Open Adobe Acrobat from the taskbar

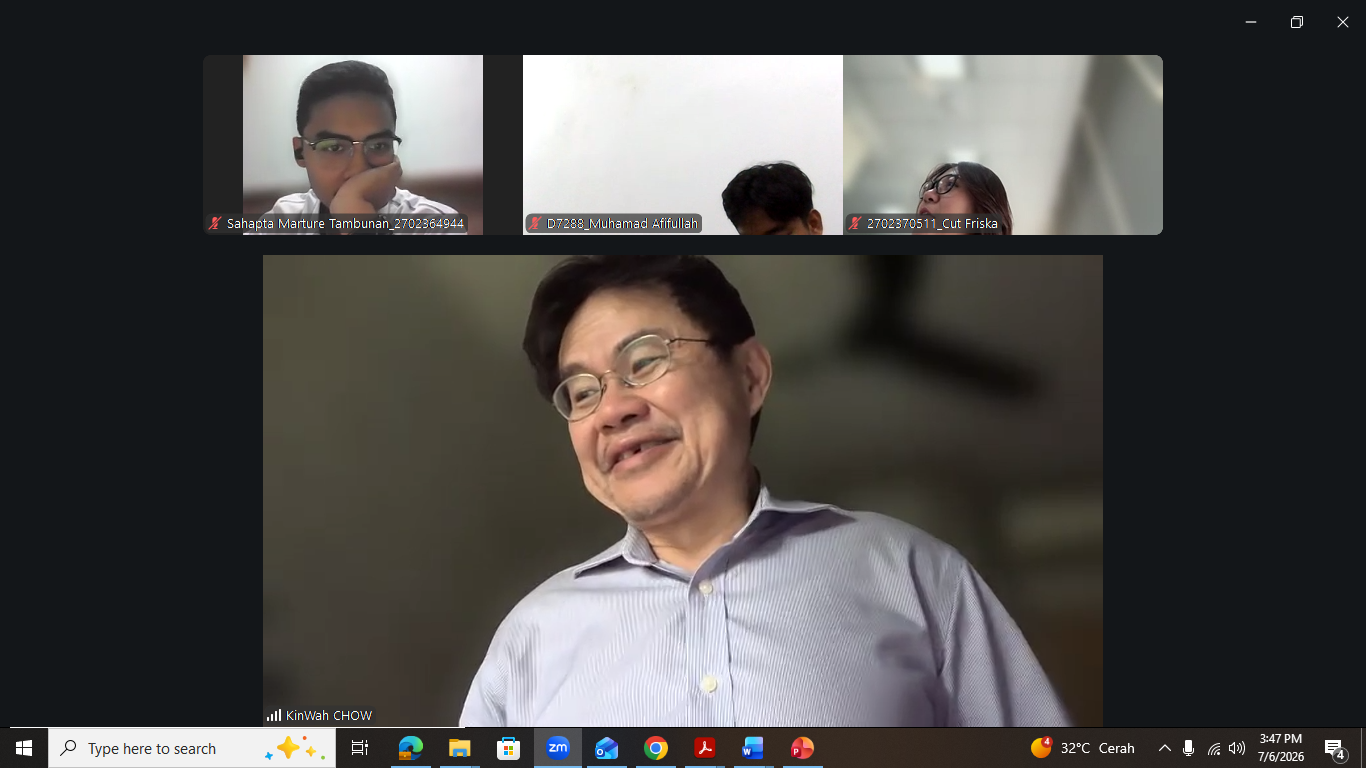click(x=704, y=748)
